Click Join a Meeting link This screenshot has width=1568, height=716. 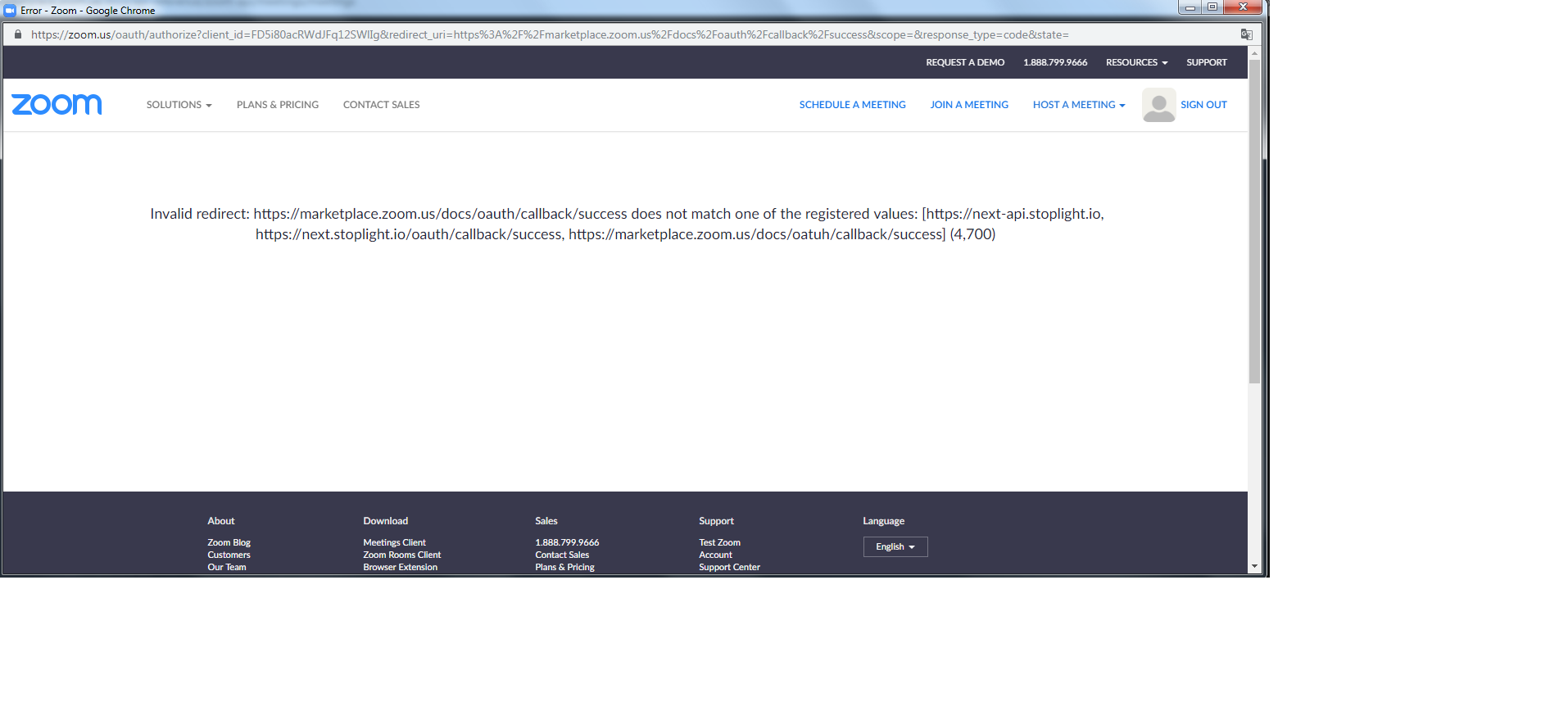(x=969, y=105)
